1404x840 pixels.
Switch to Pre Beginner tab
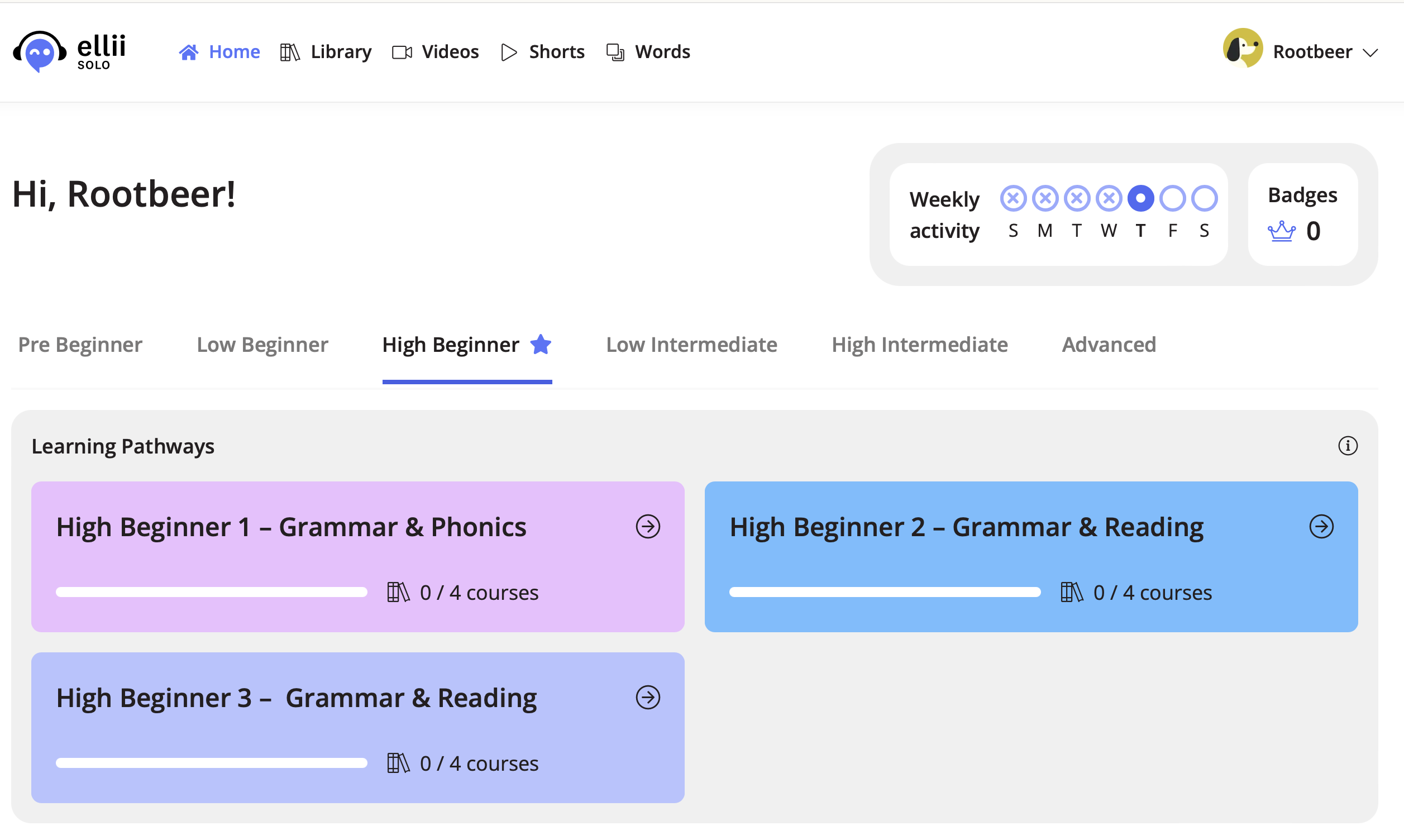tap(80, 345)
